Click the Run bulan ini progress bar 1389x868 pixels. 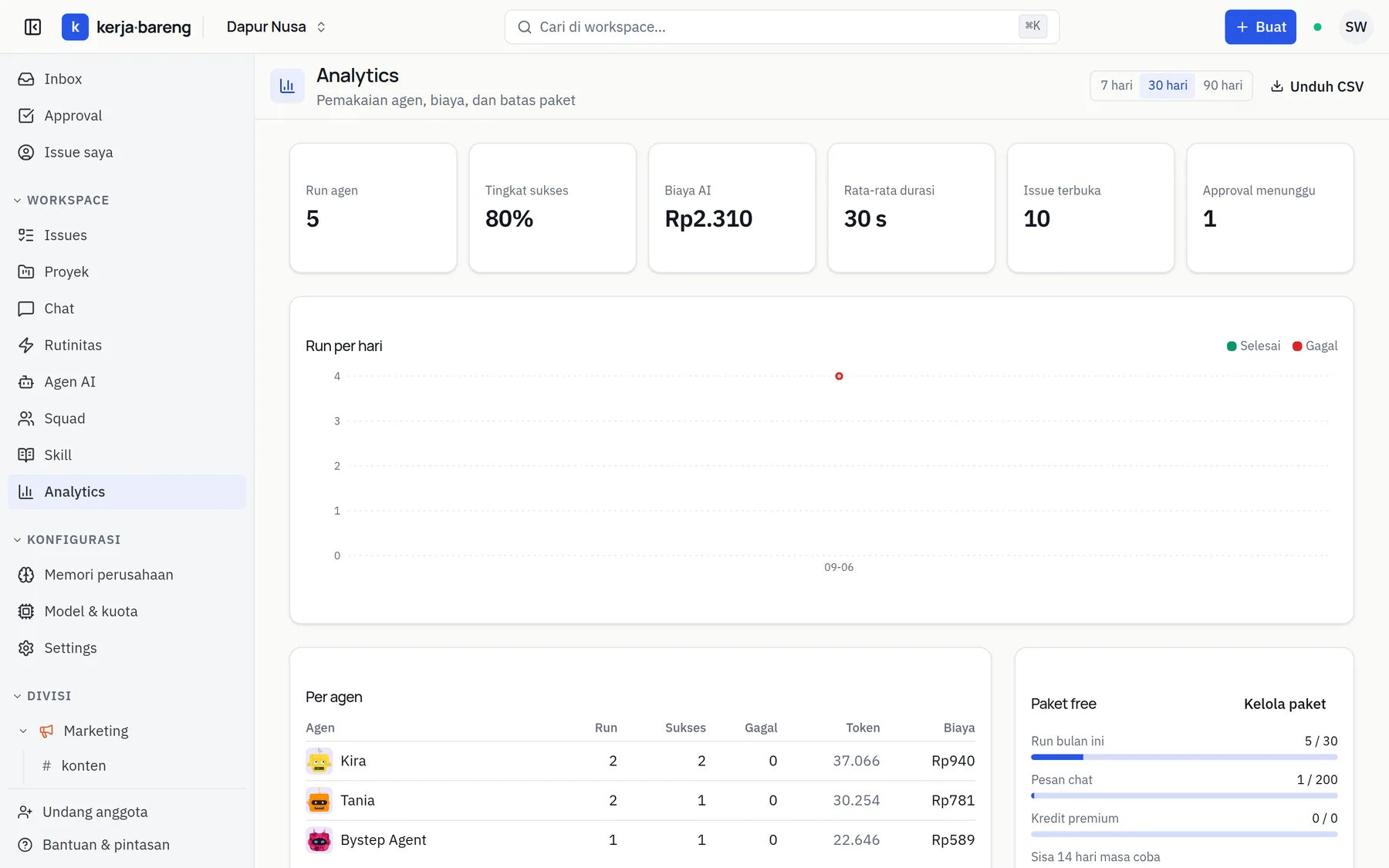tap(1185, 757)
